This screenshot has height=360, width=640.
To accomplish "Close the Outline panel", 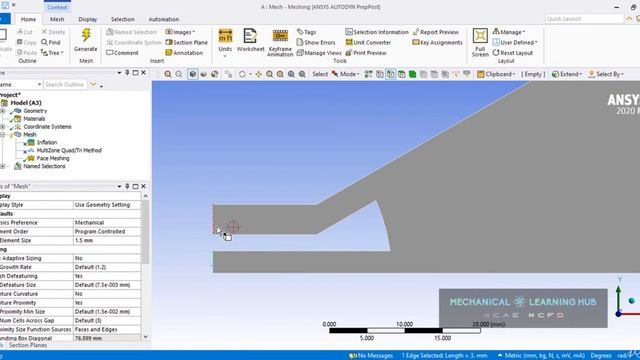I will (x=143, y=73).
